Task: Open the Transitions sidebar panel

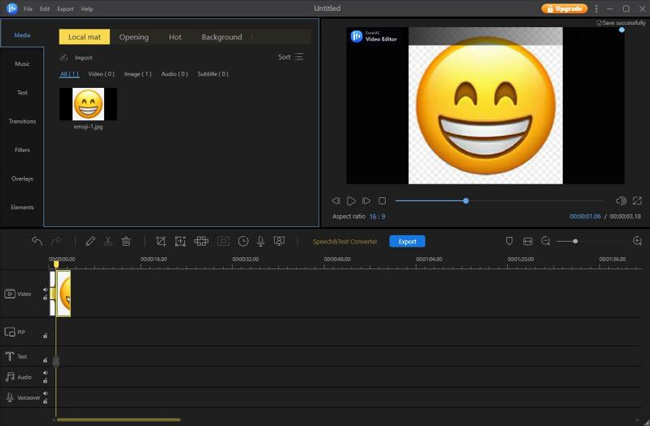Action: click(x=22, y=121)
